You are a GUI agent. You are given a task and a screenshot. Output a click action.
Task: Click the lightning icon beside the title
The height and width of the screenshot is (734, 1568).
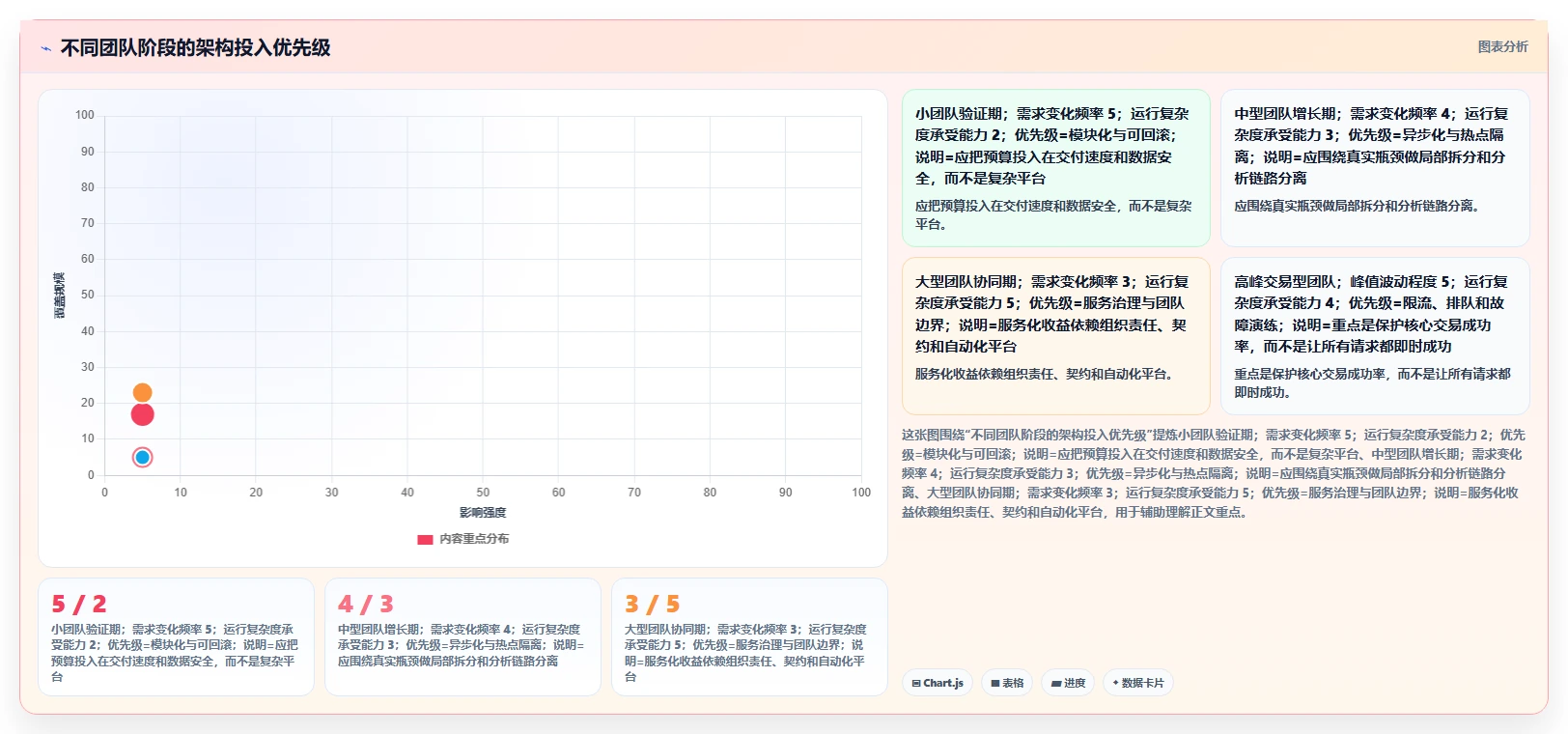(45, 48)
